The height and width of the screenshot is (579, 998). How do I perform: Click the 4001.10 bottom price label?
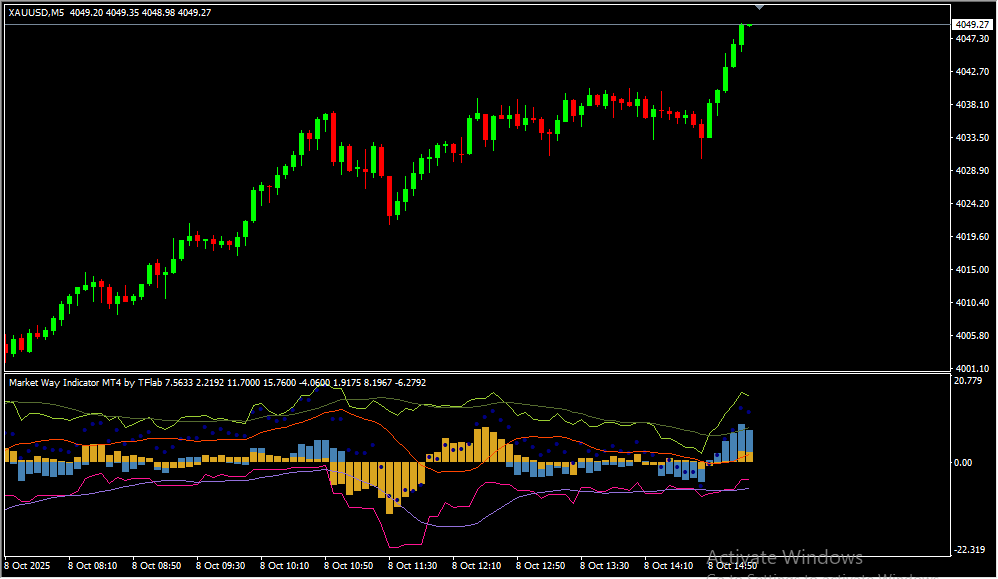click(970, 369)
